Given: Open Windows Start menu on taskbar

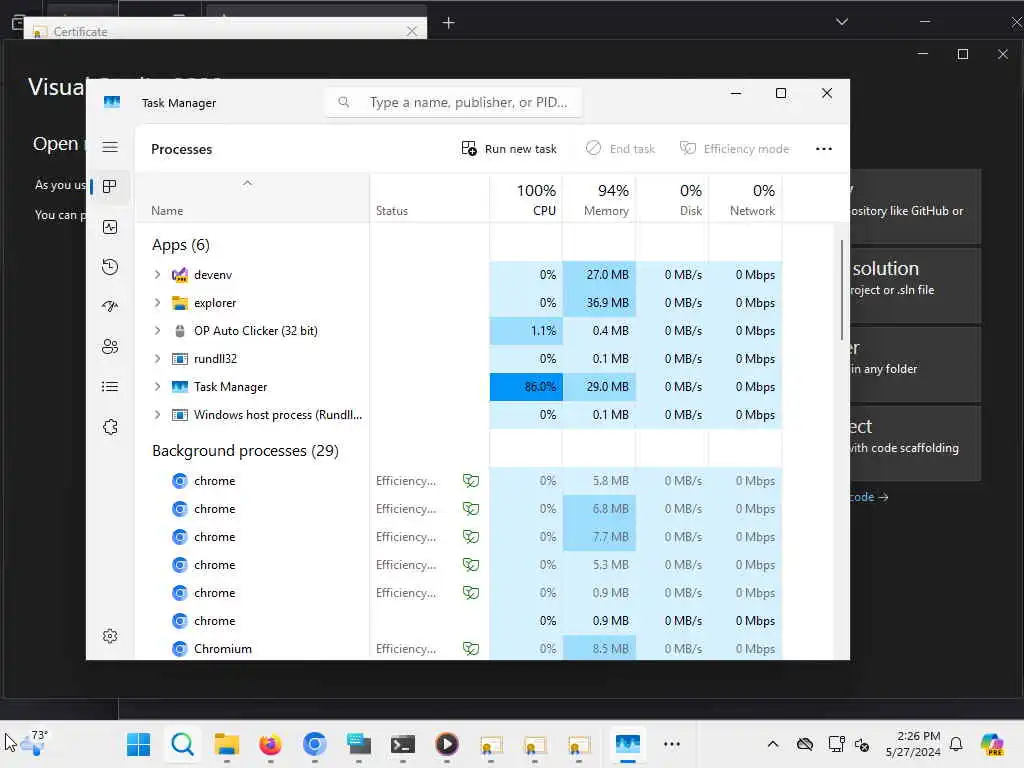Looking at the screenshot, I should point(138,744).
